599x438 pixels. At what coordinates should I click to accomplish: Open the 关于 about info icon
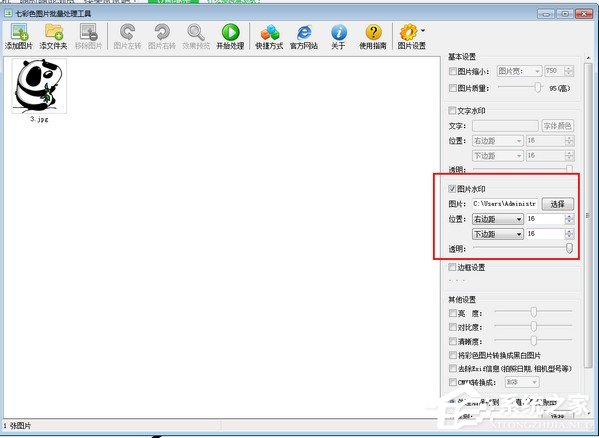[x=338, y=36]
